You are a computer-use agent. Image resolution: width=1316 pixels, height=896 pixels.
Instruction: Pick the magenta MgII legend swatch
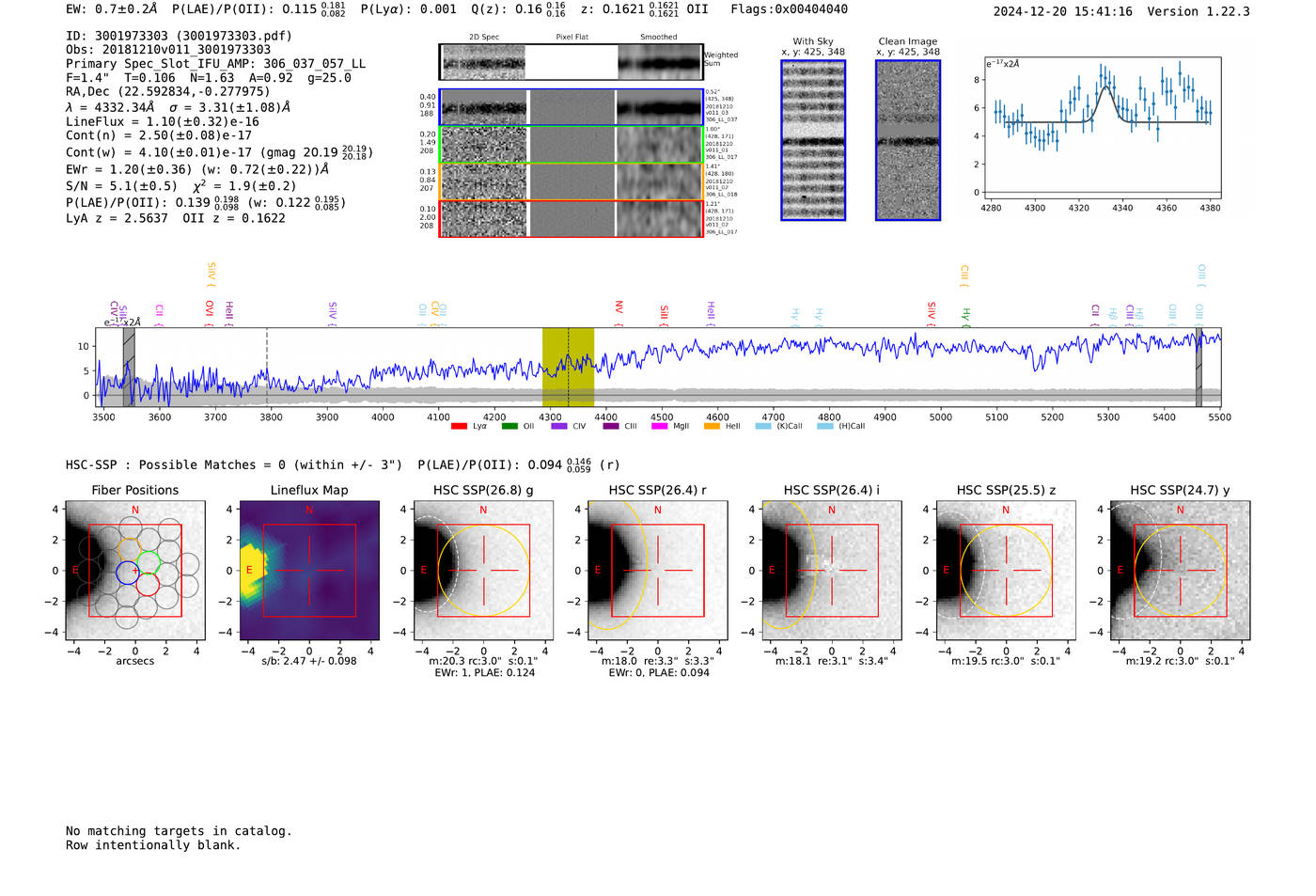pos(659,427)
